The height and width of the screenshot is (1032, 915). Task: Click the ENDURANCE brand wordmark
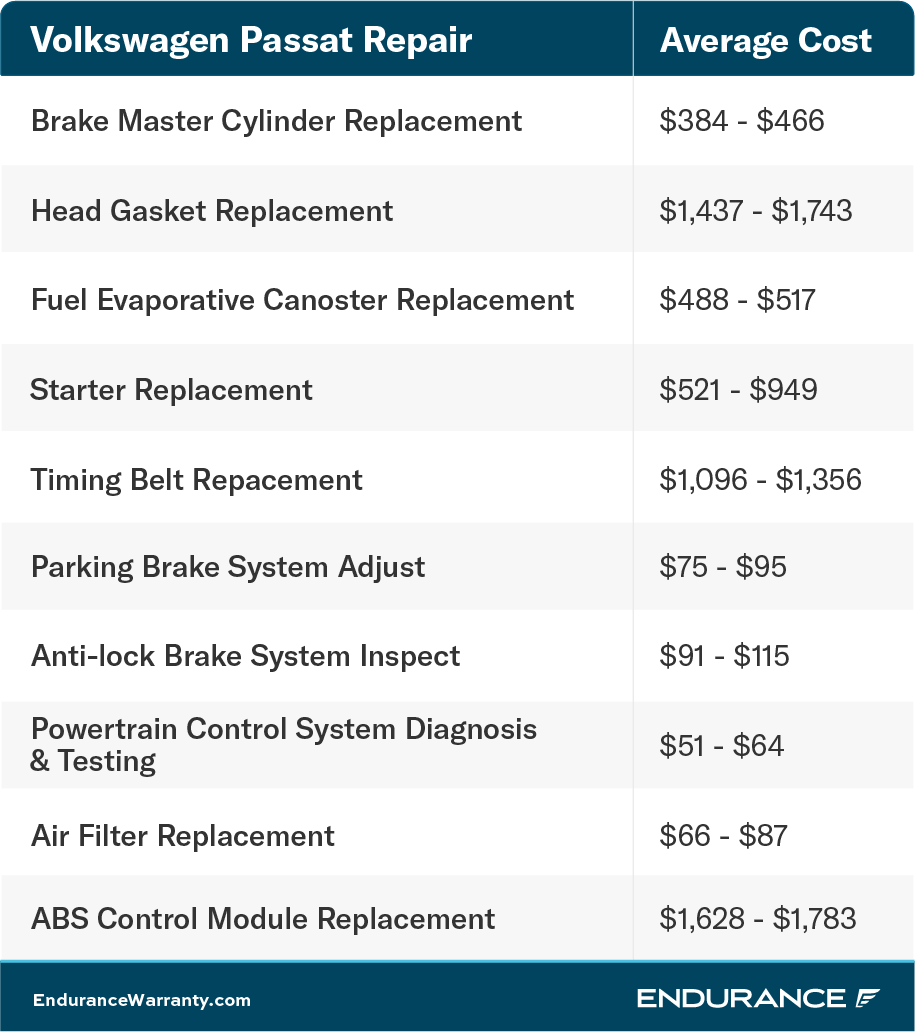coord(741,998)
